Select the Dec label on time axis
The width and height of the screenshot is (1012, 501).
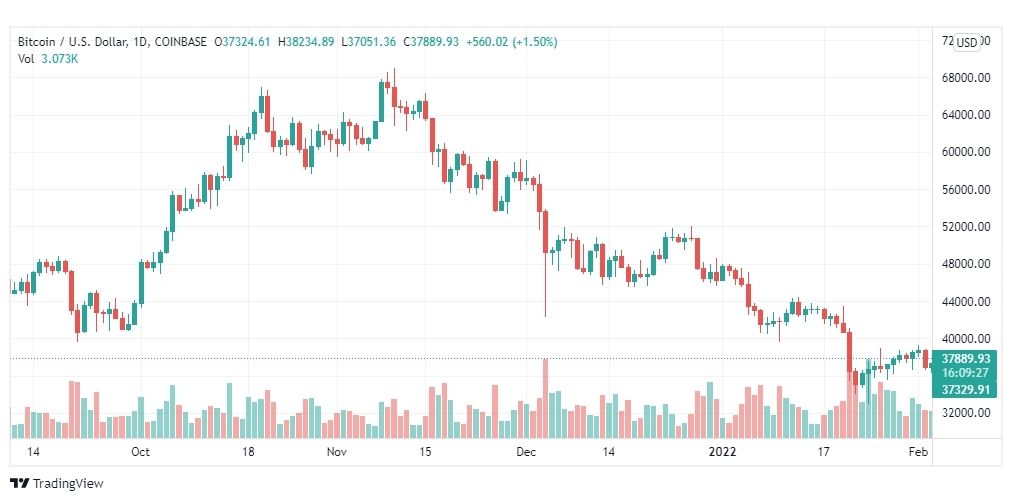coord(527,451)
